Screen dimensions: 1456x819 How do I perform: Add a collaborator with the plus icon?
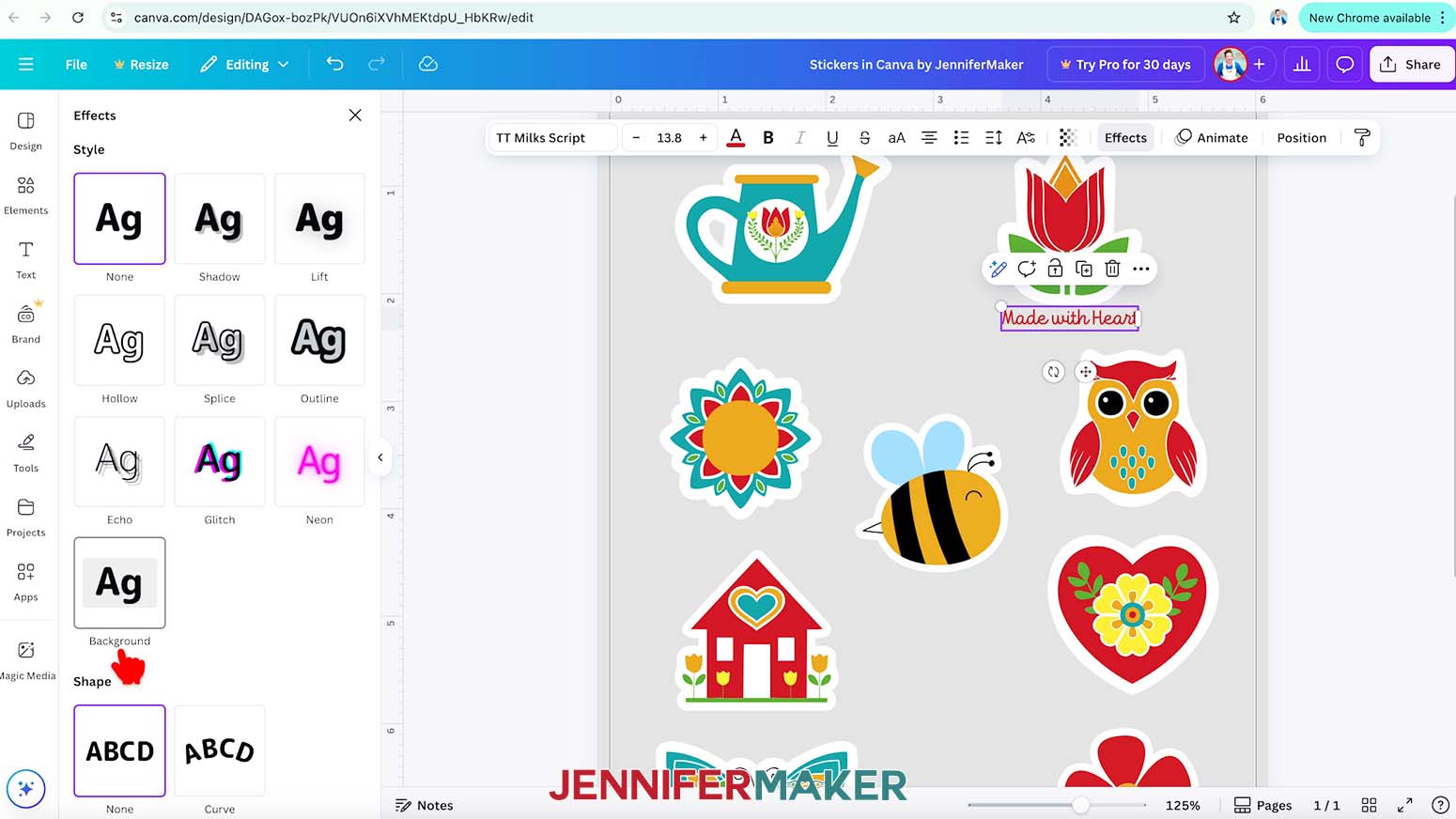point(1259,64)
